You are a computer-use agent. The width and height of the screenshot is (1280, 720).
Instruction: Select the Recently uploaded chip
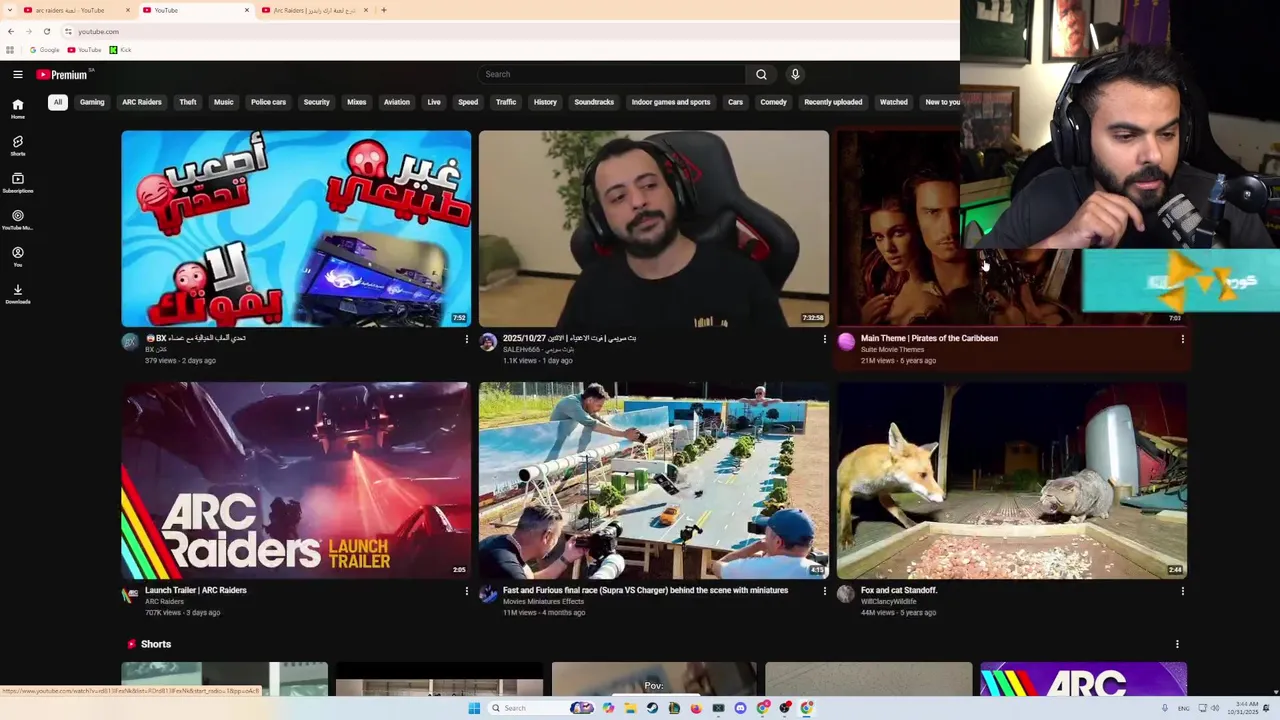[x=833, y=102]
